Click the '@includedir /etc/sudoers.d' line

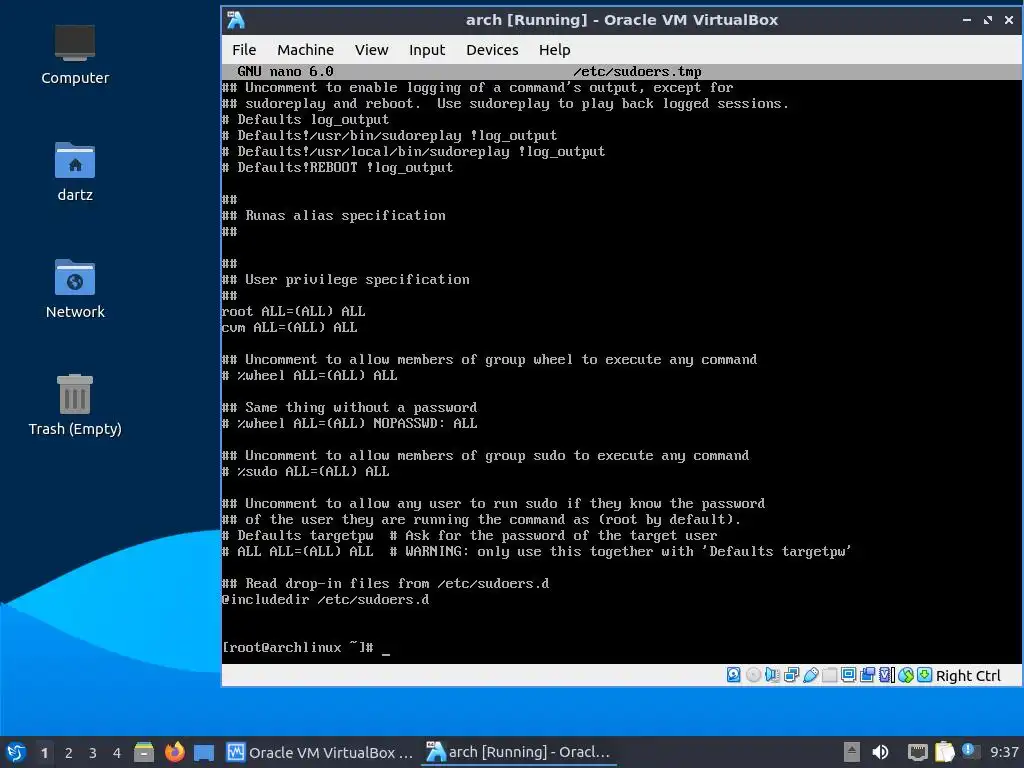click(326, 600)
